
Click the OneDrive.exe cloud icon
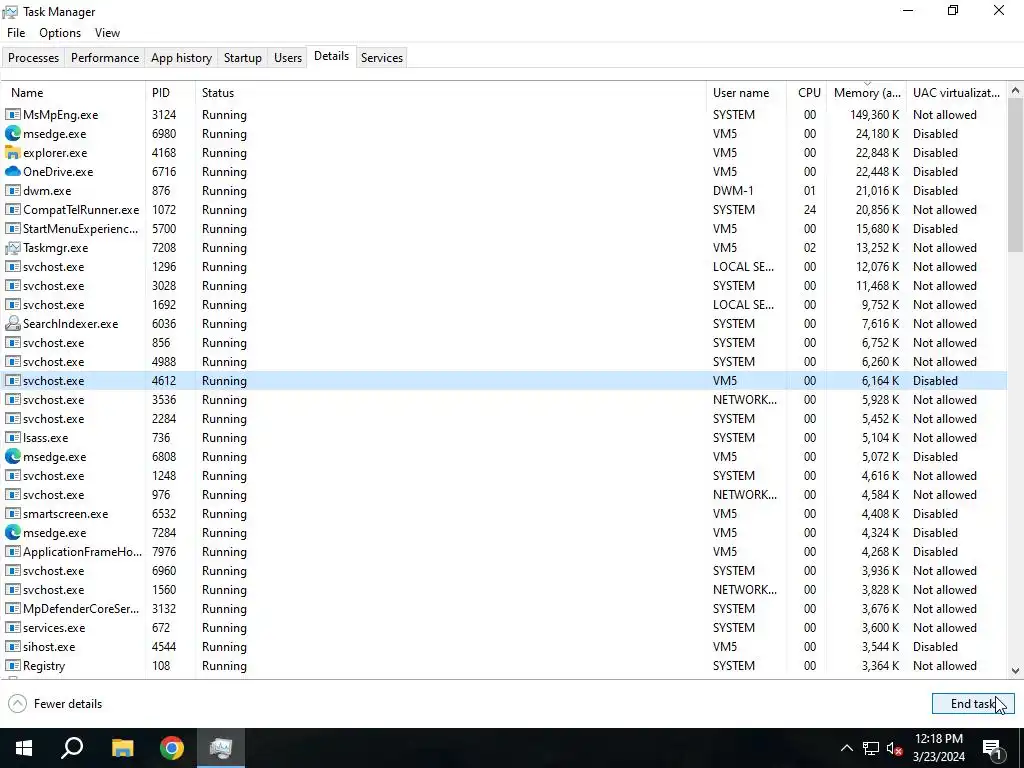coord(12,171)
